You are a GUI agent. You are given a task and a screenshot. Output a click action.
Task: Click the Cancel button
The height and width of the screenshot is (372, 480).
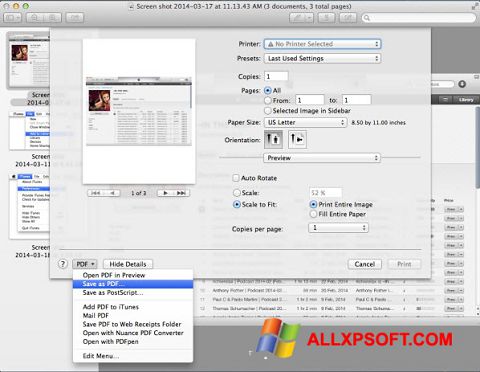tap(365, 264)
